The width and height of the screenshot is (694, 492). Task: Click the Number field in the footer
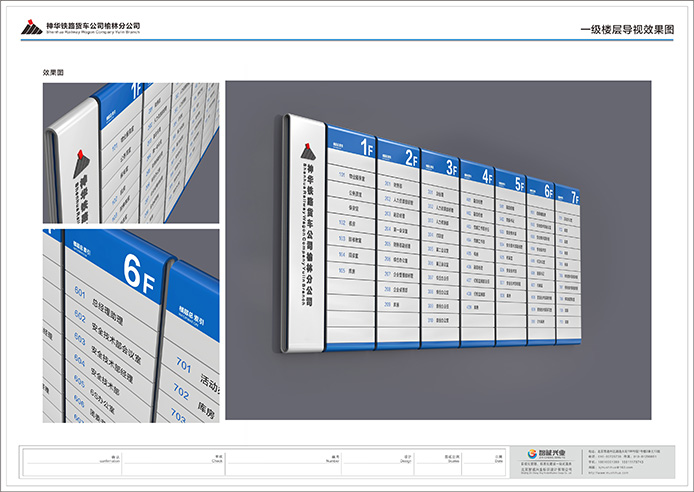pyautogui.click(x=283, y=462)
